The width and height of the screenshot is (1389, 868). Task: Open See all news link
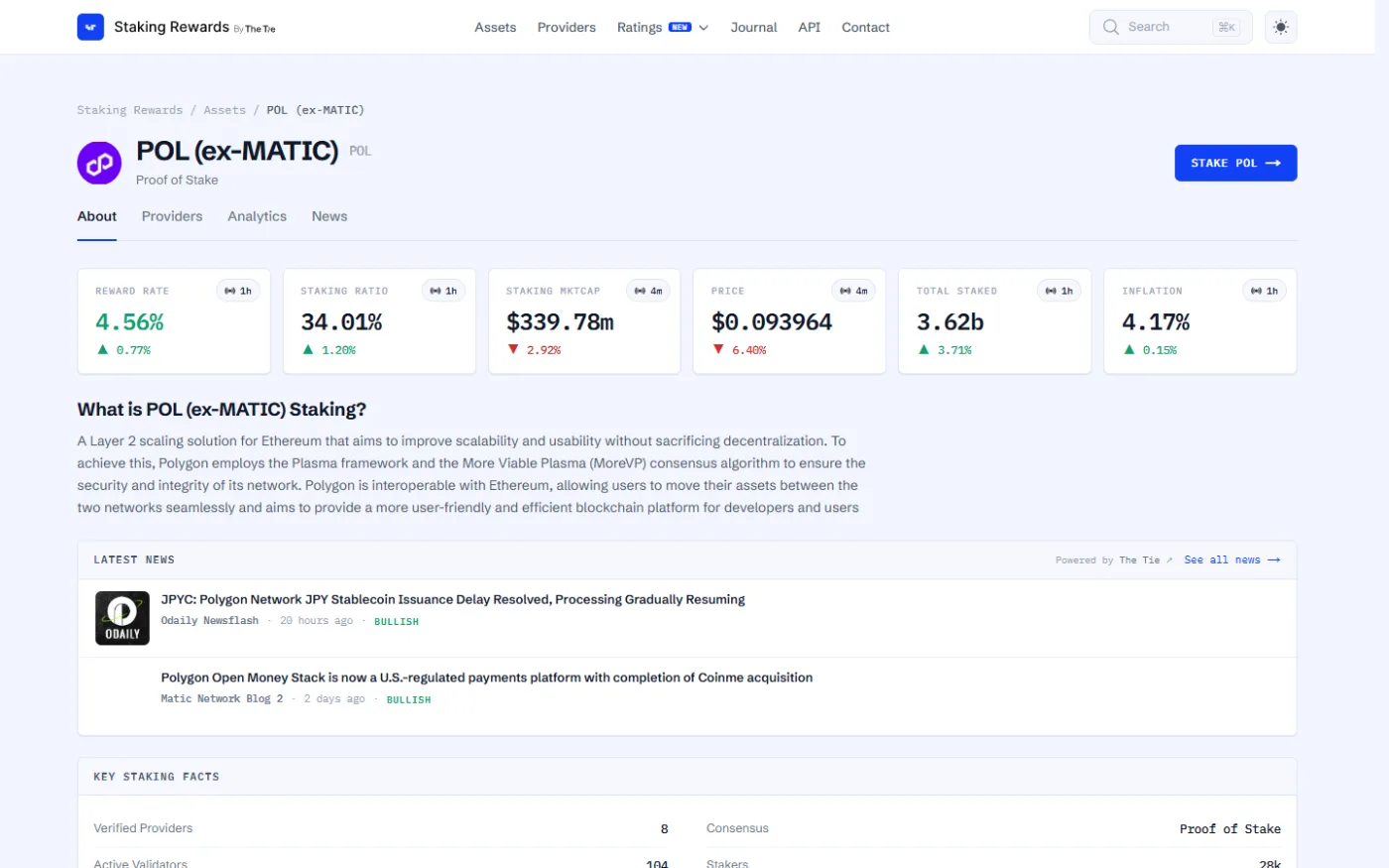(x=1232, y=560)
